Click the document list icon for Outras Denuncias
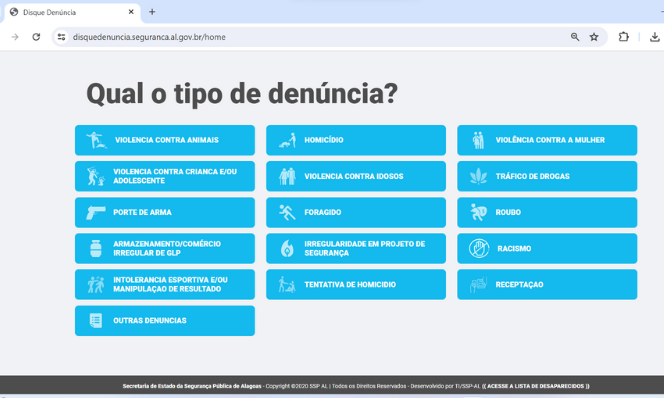664x398 pixels. click(x=96, y=321)
